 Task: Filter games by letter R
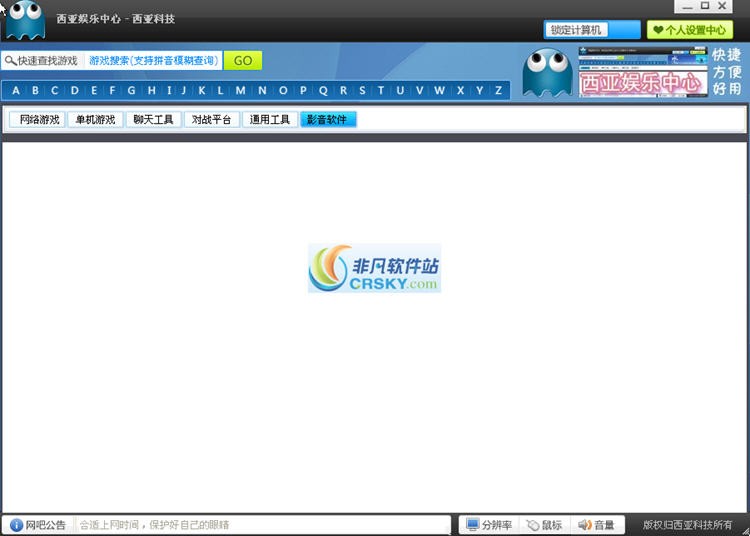pos(343,90)
